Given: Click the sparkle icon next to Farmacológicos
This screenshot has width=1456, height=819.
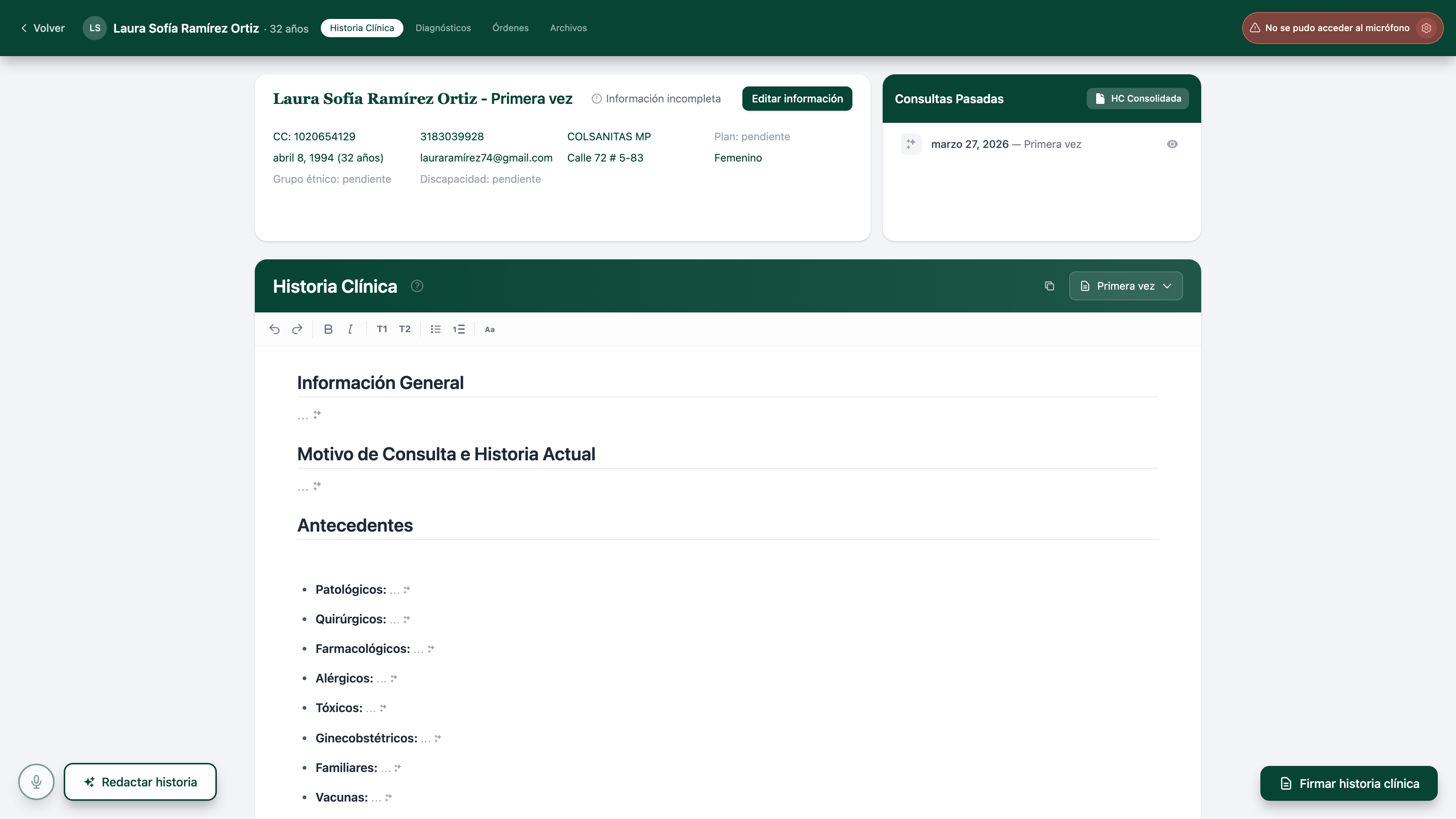Looking at the screenshot, I should (x=431, y=649).
